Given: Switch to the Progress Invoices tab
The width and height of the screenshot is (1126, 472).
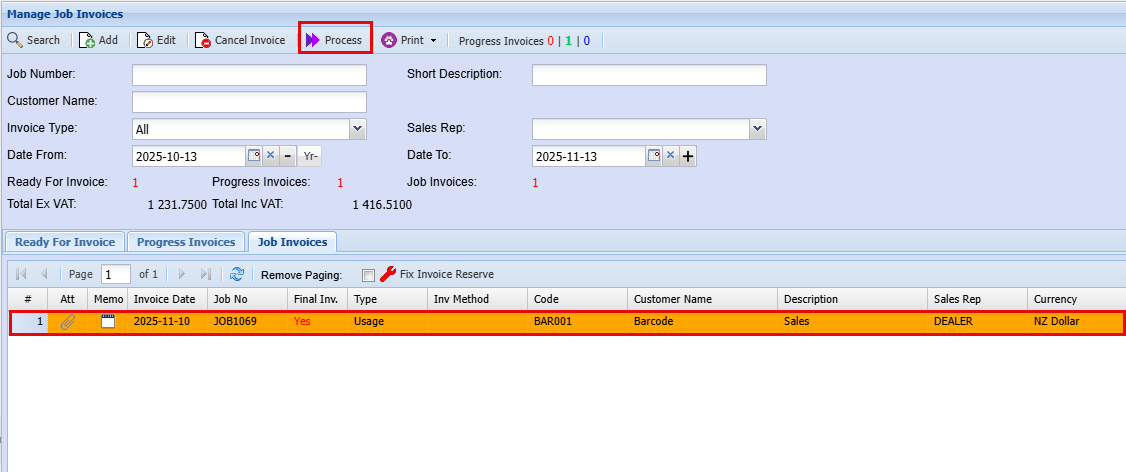Looking at the screenshot, I should 186,242.
